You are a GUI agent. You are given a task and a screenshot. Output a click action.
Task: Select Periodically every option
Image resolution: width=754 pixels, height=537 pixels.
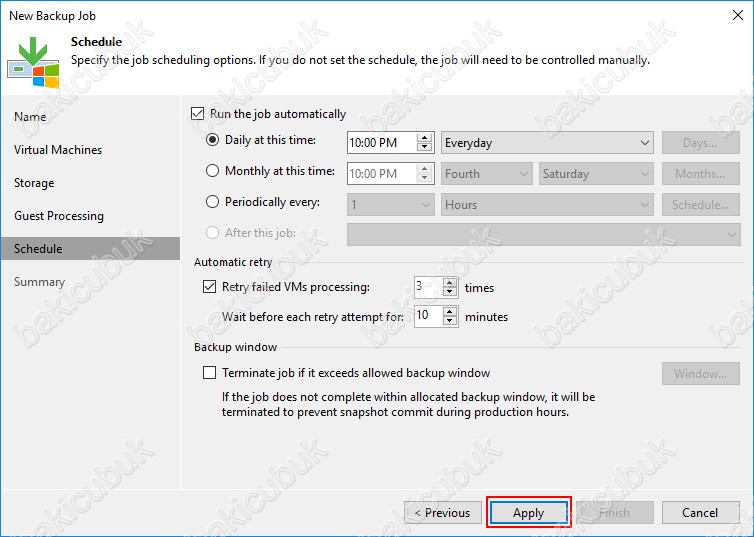click(212, 202)
